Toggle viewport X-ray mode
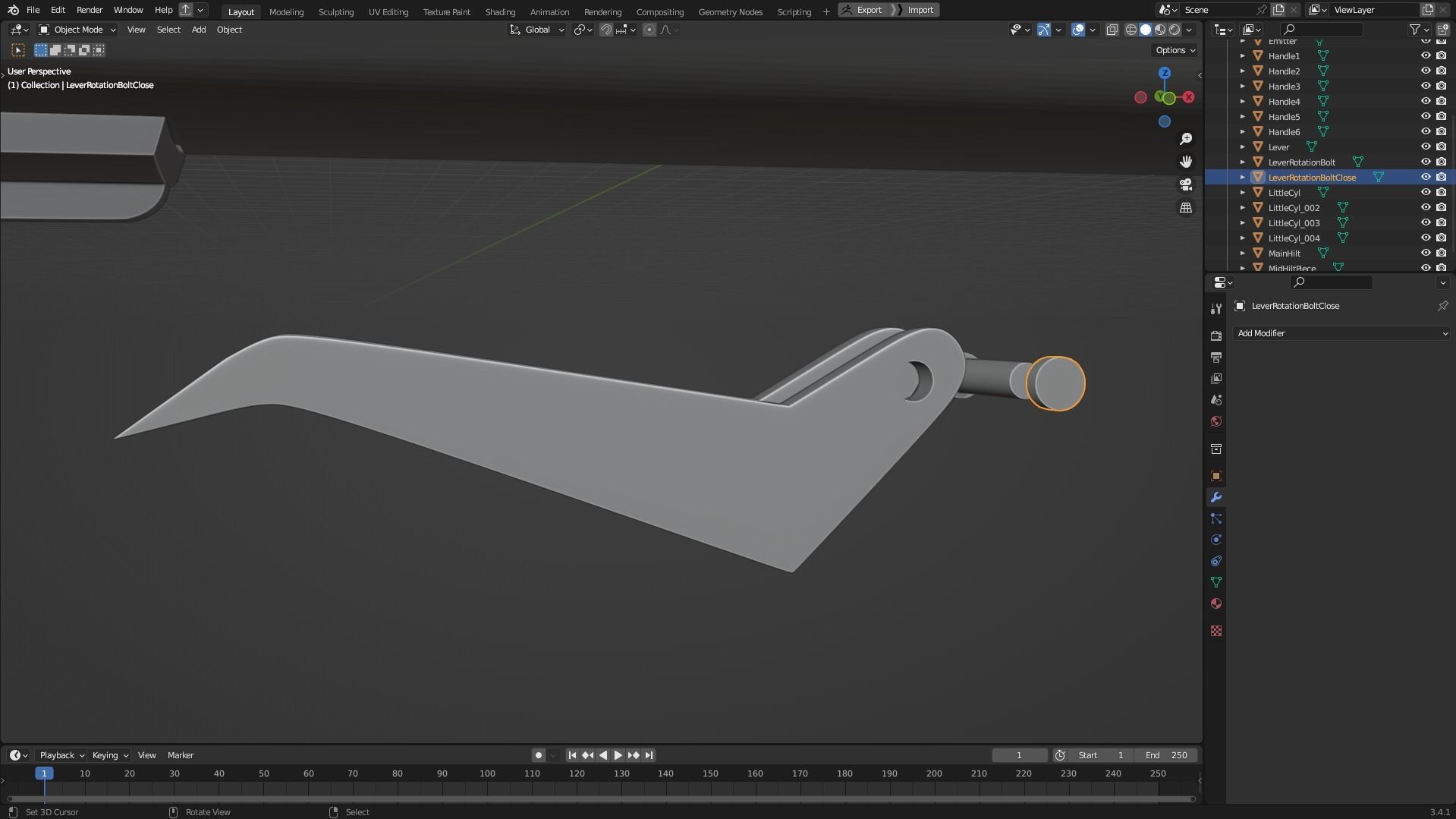Image resolution: width=1456 pixels, height=819 pixels. point(1112,30)
